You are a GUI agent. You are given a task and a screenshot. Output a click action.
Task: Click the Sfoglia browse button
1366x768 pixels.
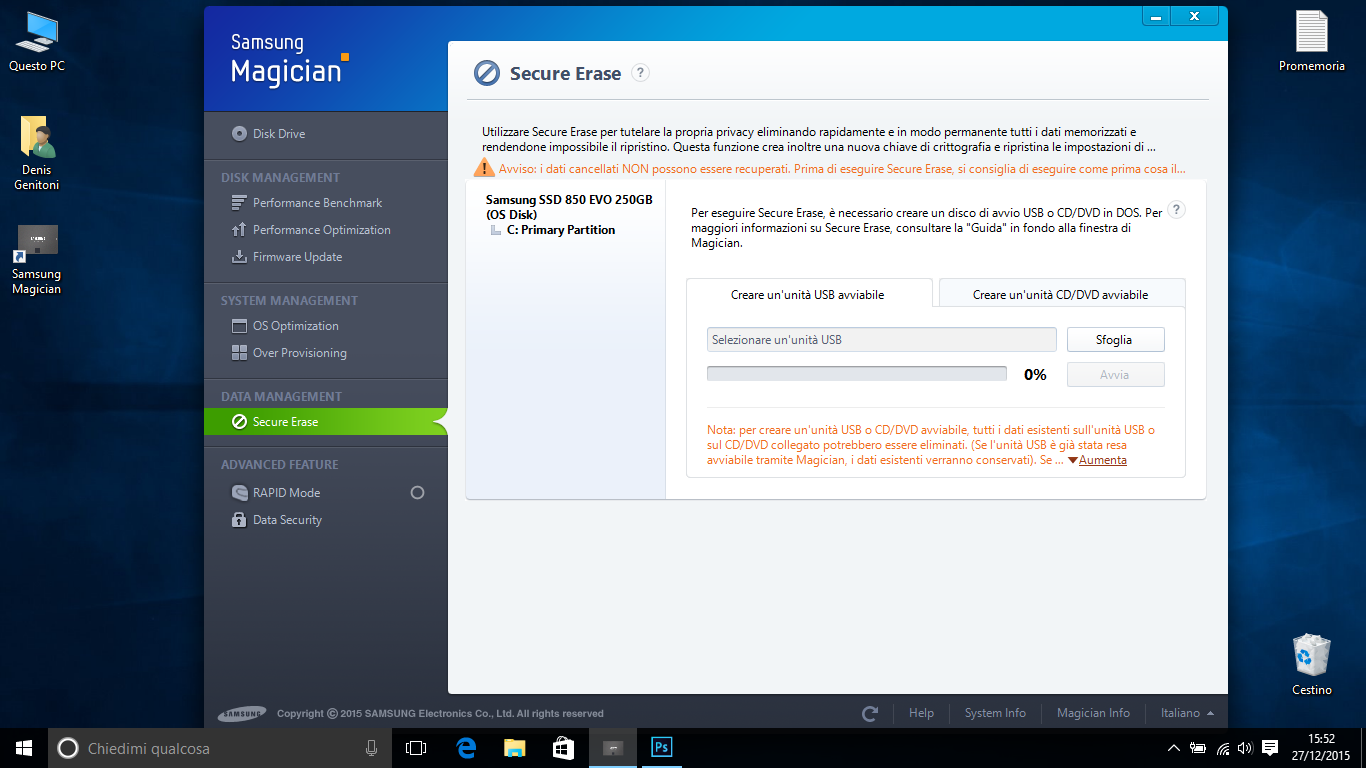pos(1115,340)
